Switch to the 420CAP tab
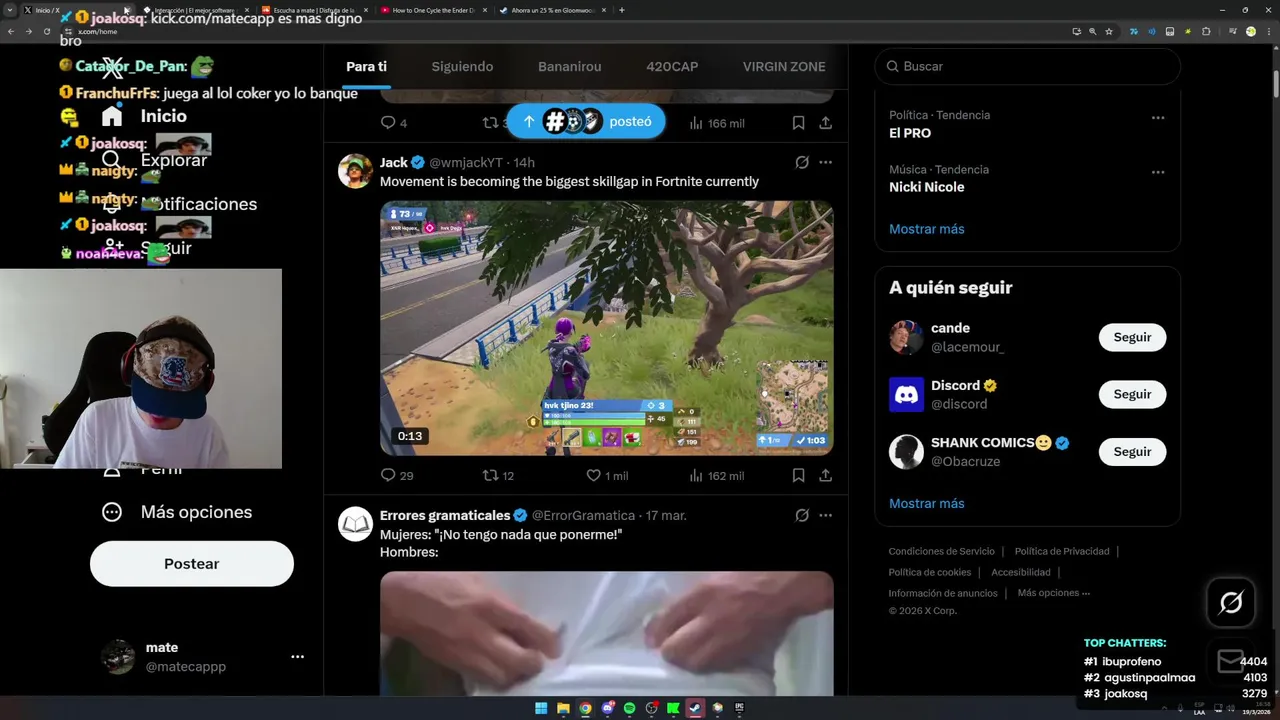Viewport: 1280px width, 720px height. coord(672,67)
